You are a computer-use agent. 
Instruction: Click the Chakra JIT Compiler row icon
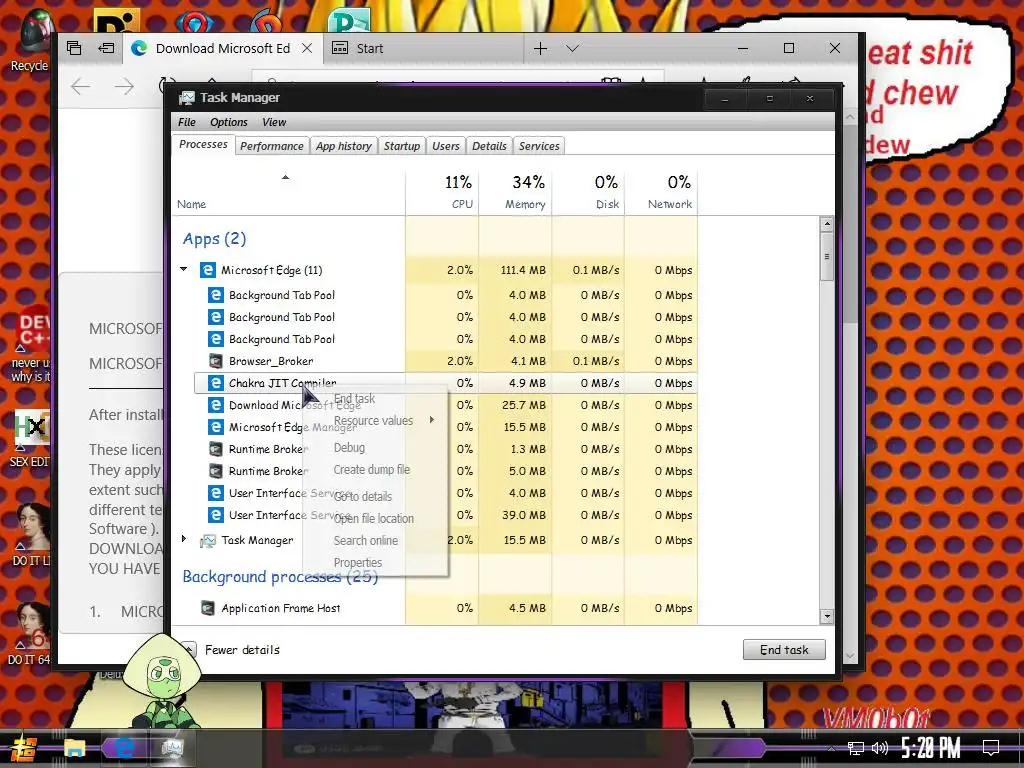coord(216,383)
